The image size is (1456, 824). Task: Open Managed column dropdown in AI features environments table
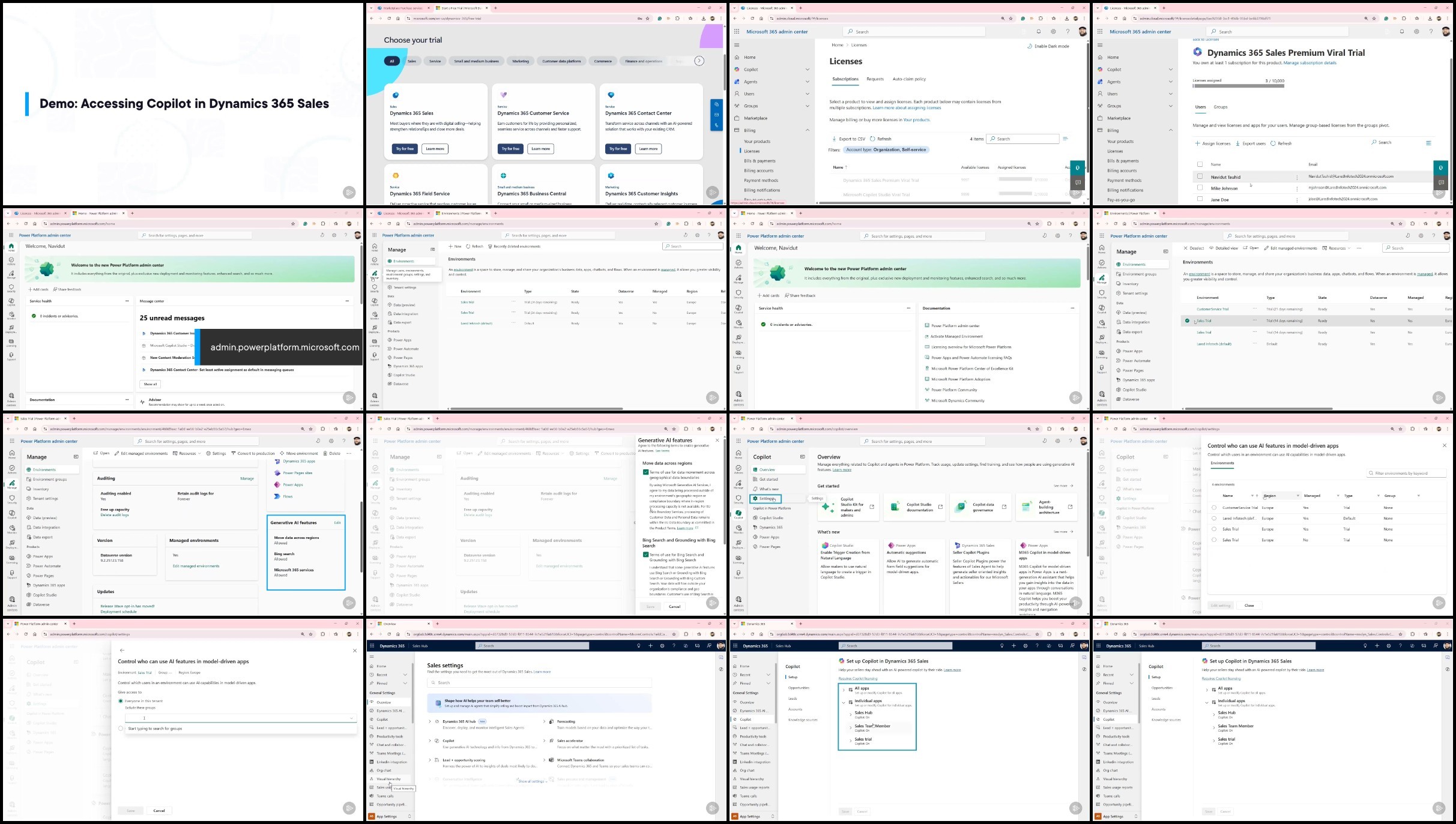pos(1338,496)
